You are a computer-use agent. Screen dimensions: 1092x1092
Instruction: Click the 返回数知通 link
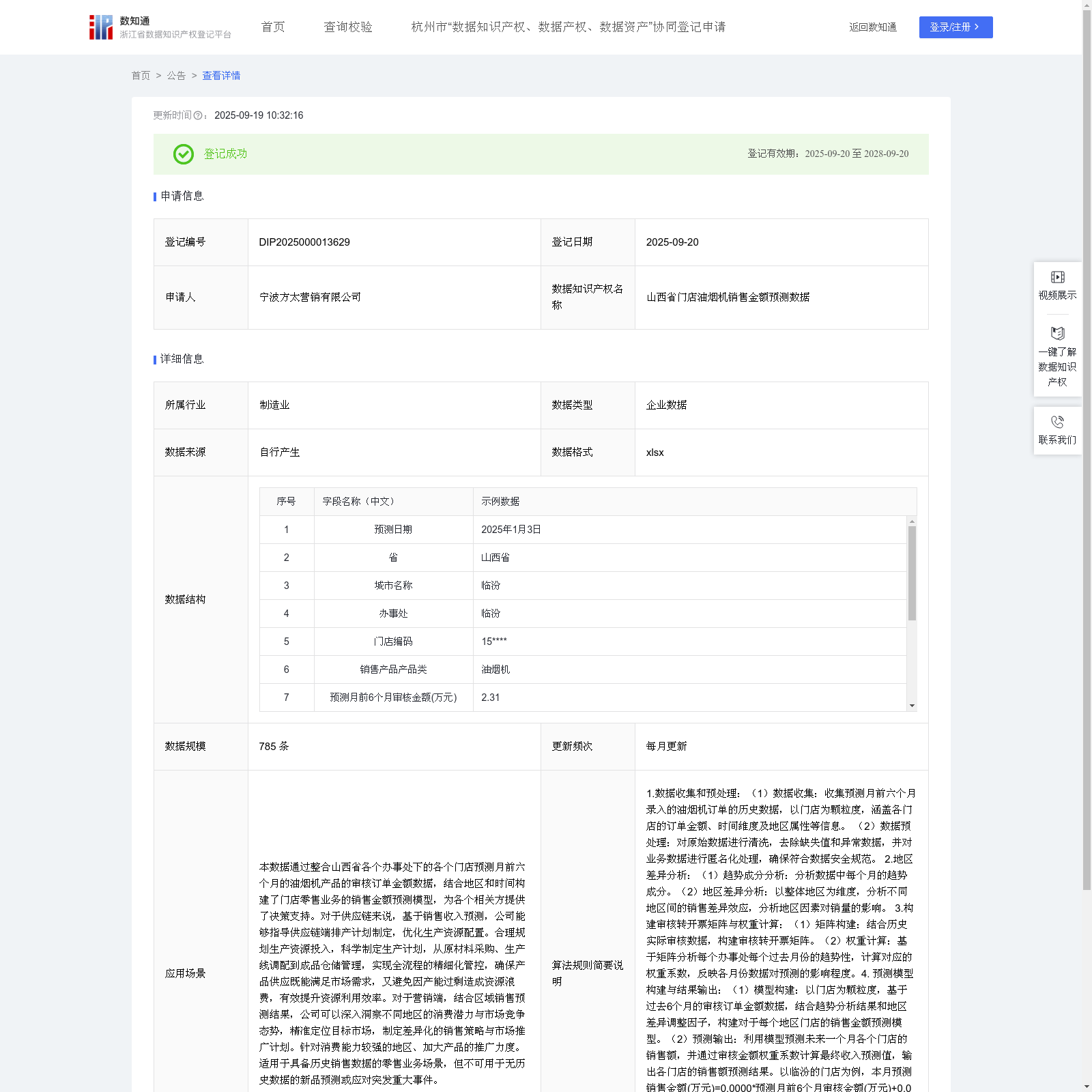point(873,27)
